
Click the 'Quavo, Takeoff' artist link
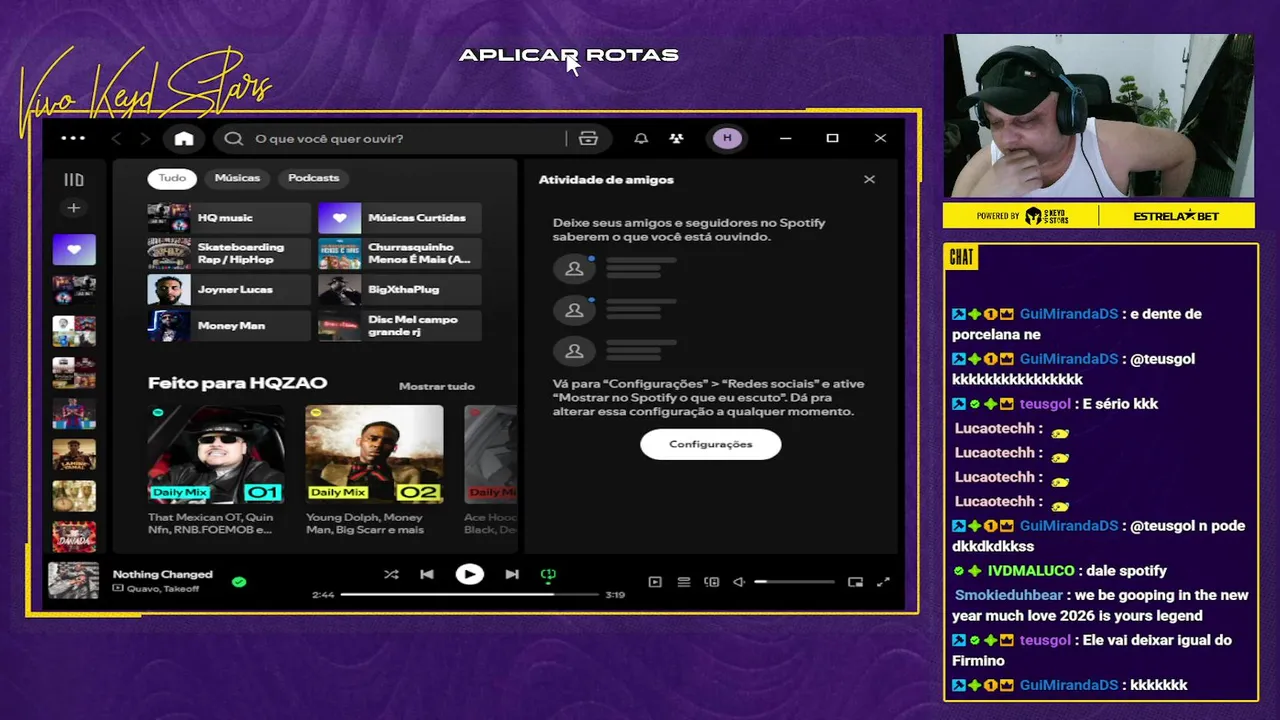(x=162, y=589)
